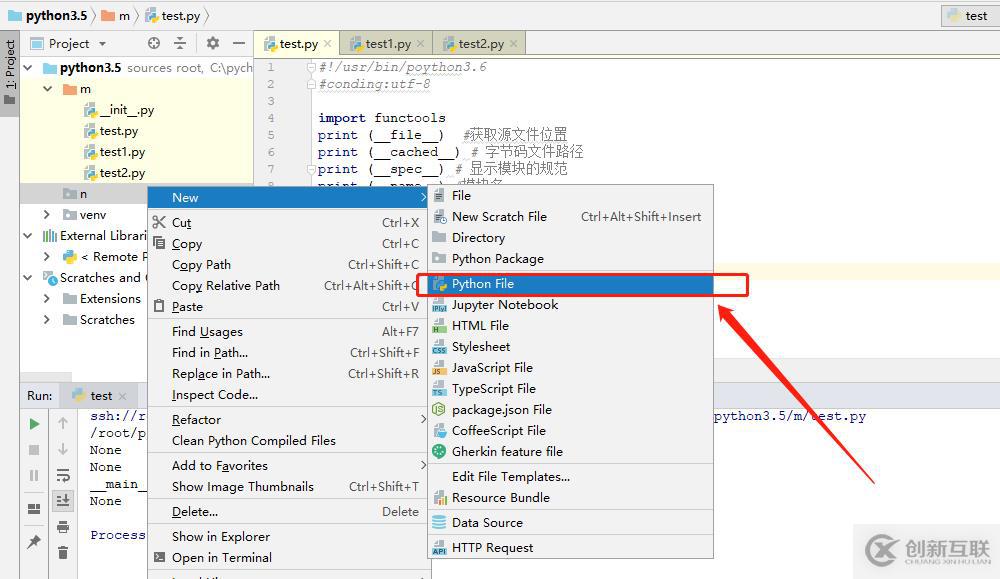
Task: Open Refactor submenu in context menu
Action: tap(288, 420)
